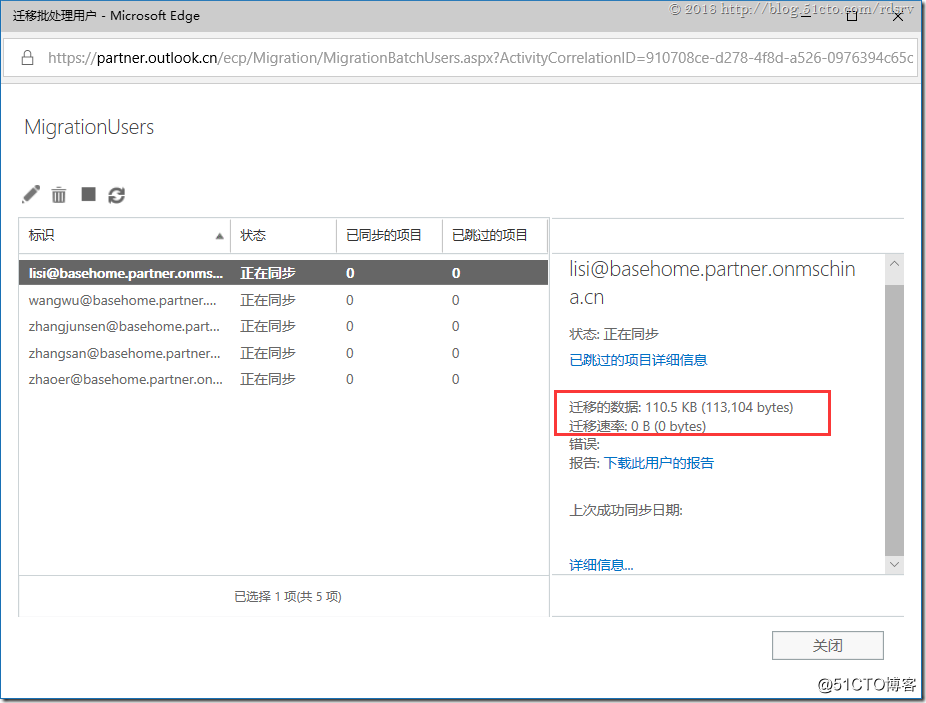Click the browser address bar URL
The image size is (926, 703).
point(480,58)
